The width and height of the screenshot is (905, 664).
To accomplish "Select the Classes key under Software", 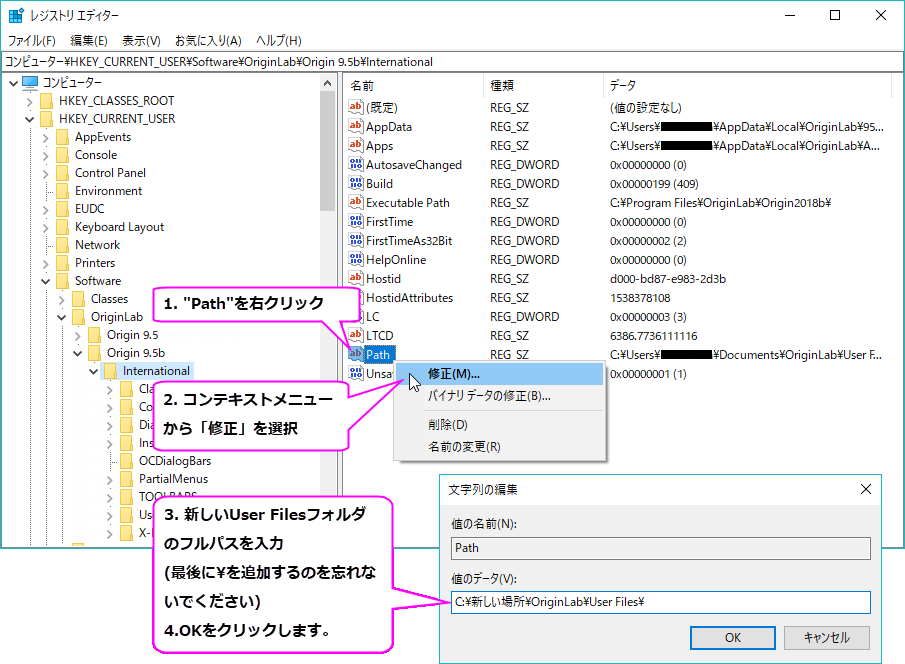I will click(109, 299).
